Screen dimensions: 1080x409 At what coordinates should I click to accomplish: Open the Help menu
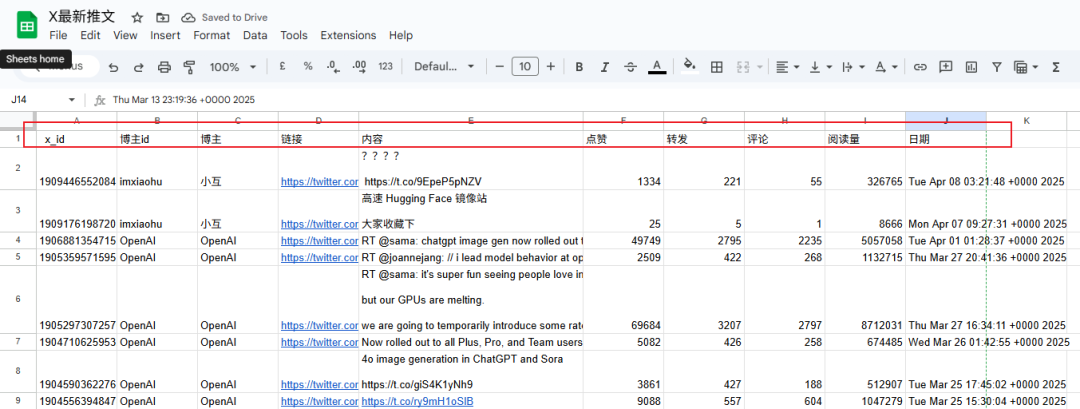click(x=401, y=35)
